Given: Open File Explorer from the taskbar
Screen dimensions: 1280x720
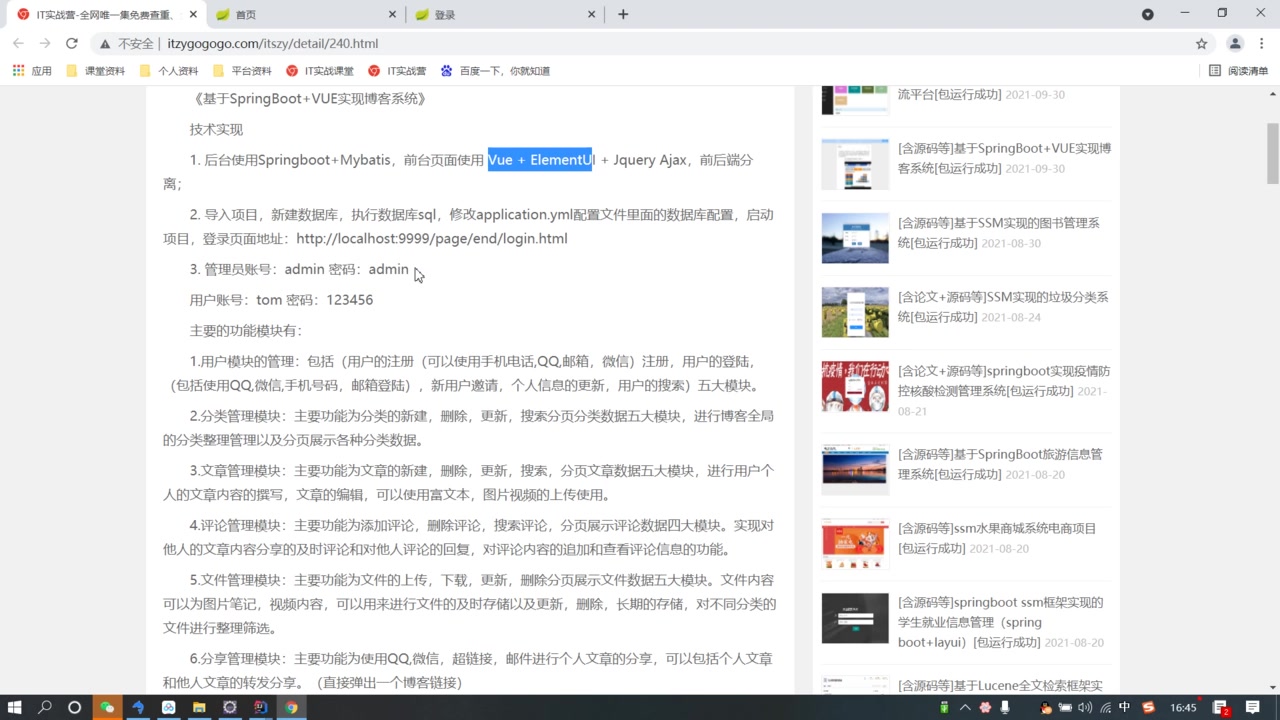Looking at the screenshot, I should tap(199, 707).
